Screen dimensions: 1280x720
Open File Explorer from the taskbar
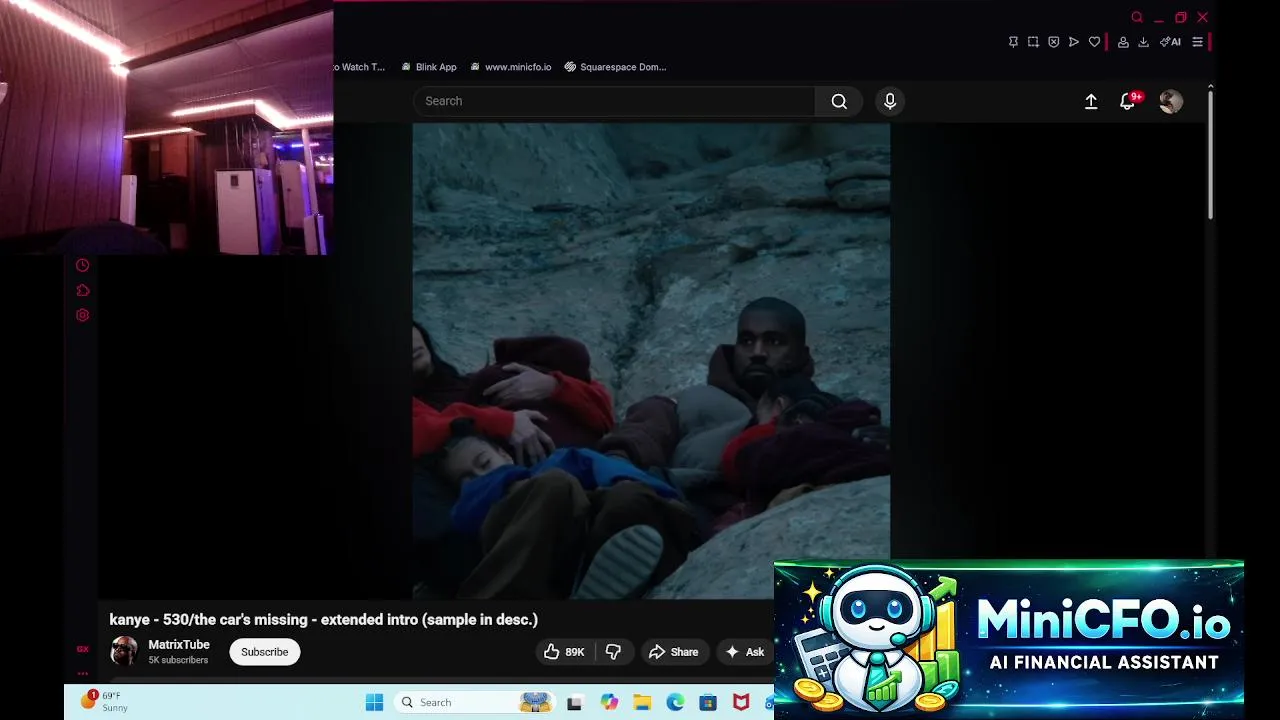pos(642,703)
